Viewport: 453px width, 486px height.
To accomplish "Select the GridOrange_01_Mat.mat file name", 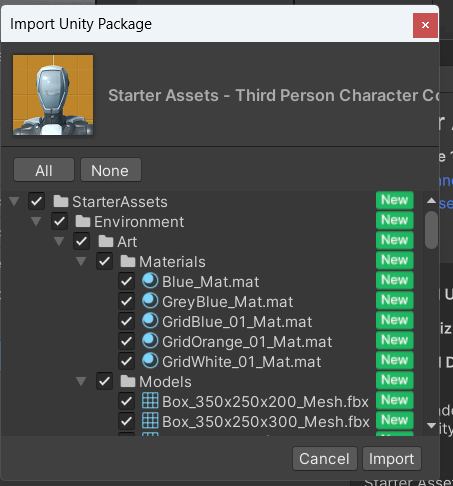I will tap(247, 342).
